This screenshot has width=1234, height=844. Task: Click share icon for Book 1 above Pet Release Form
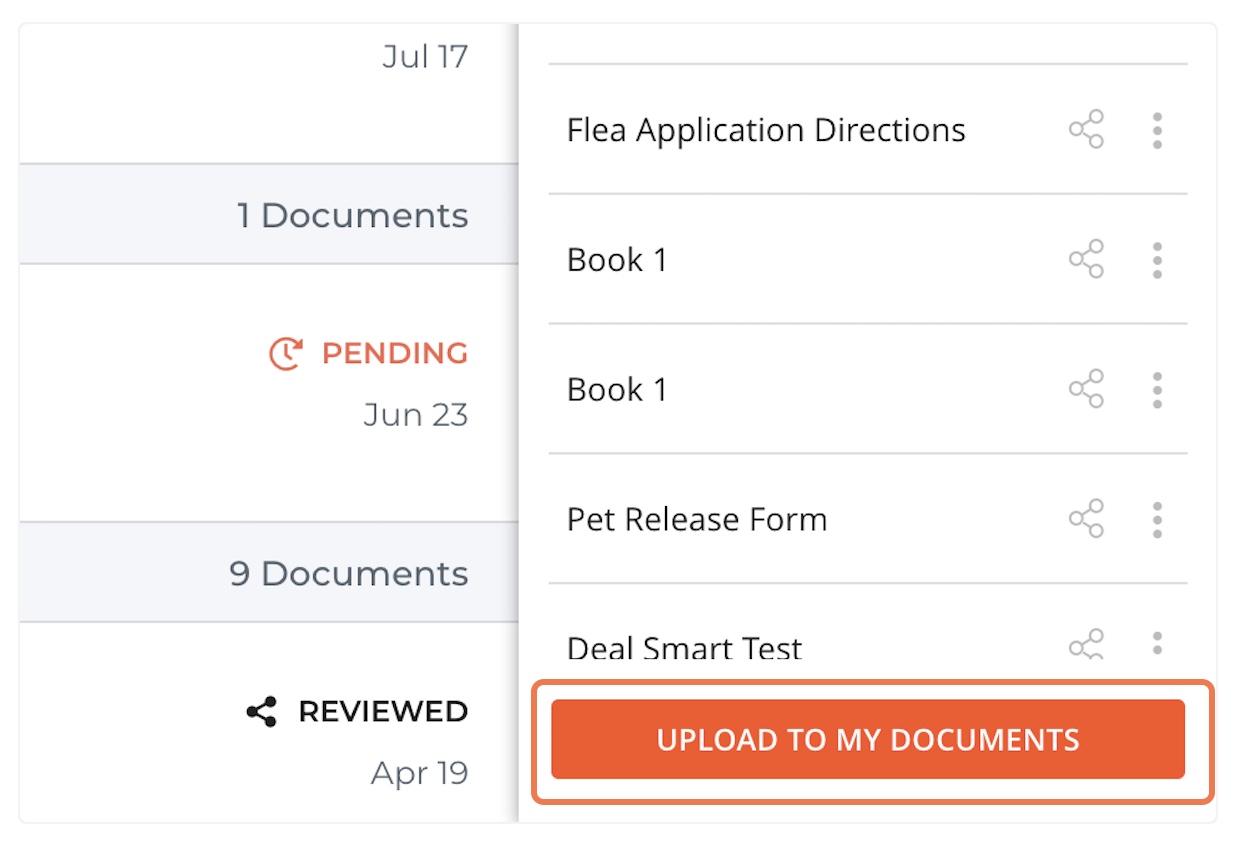point(1086,389)
